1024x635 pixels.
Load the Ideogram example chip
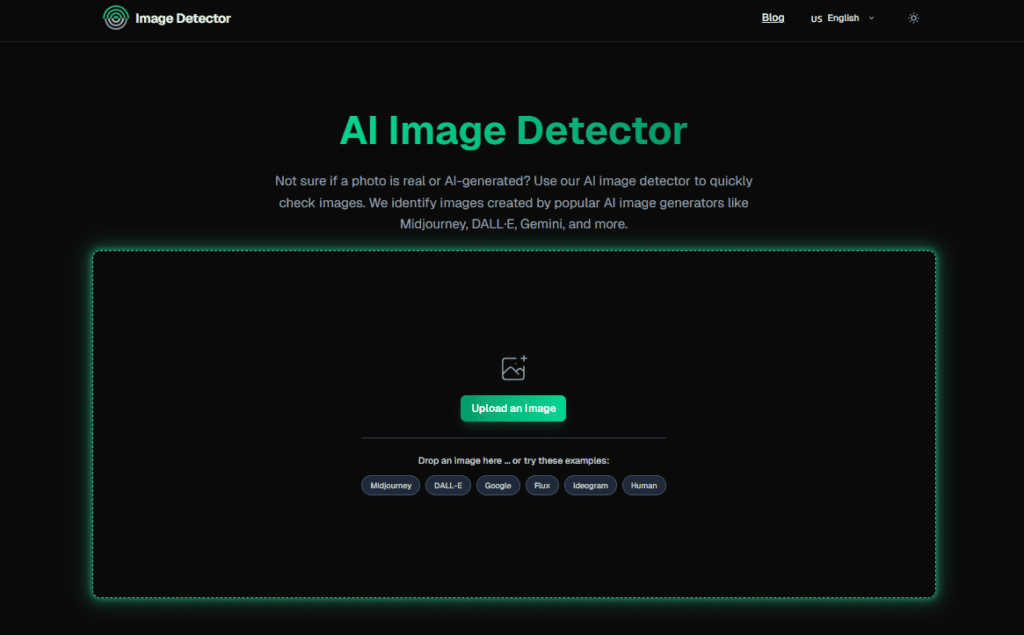590,485
